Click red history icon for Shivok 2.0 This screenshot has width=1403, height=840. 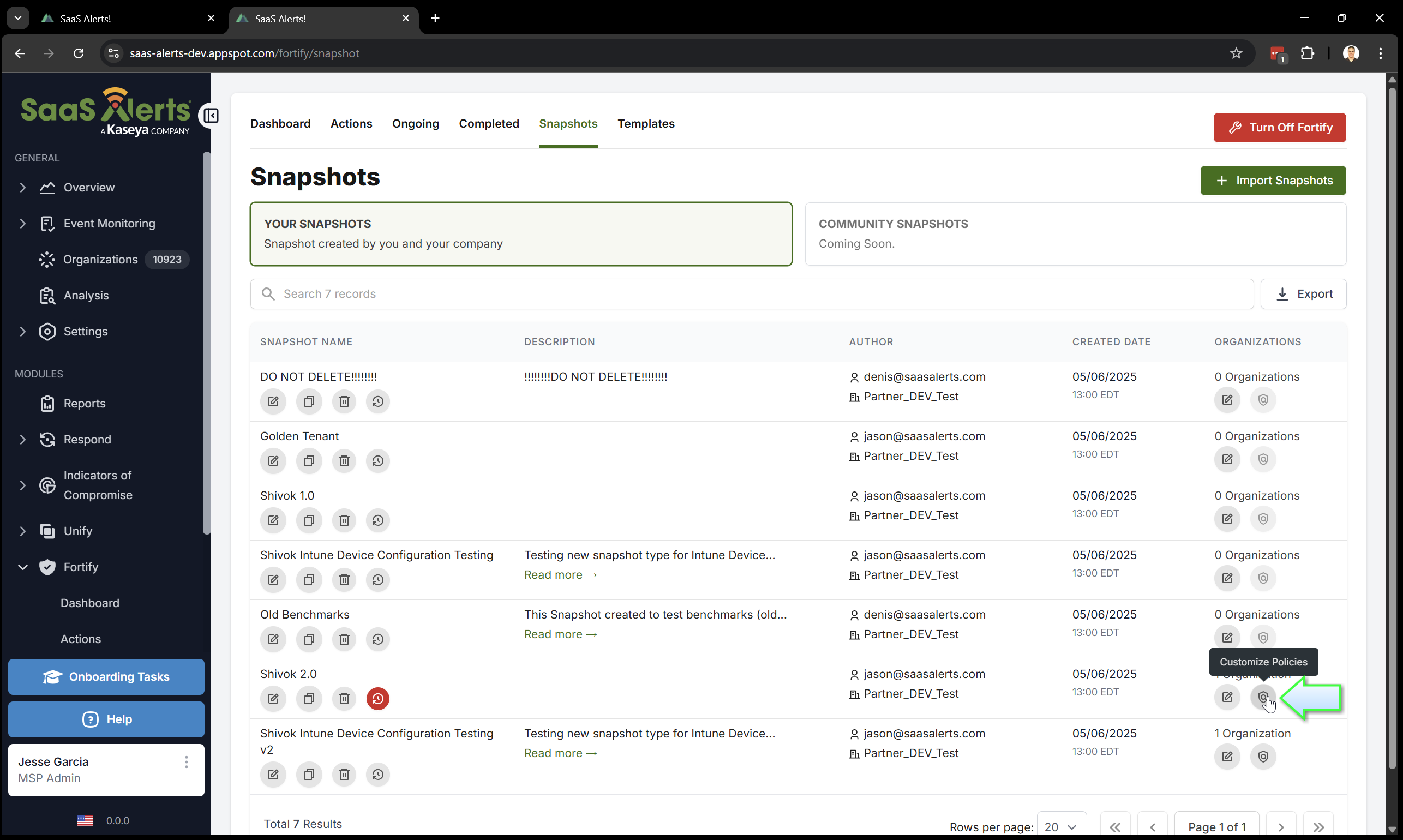[x=377, y=699]
